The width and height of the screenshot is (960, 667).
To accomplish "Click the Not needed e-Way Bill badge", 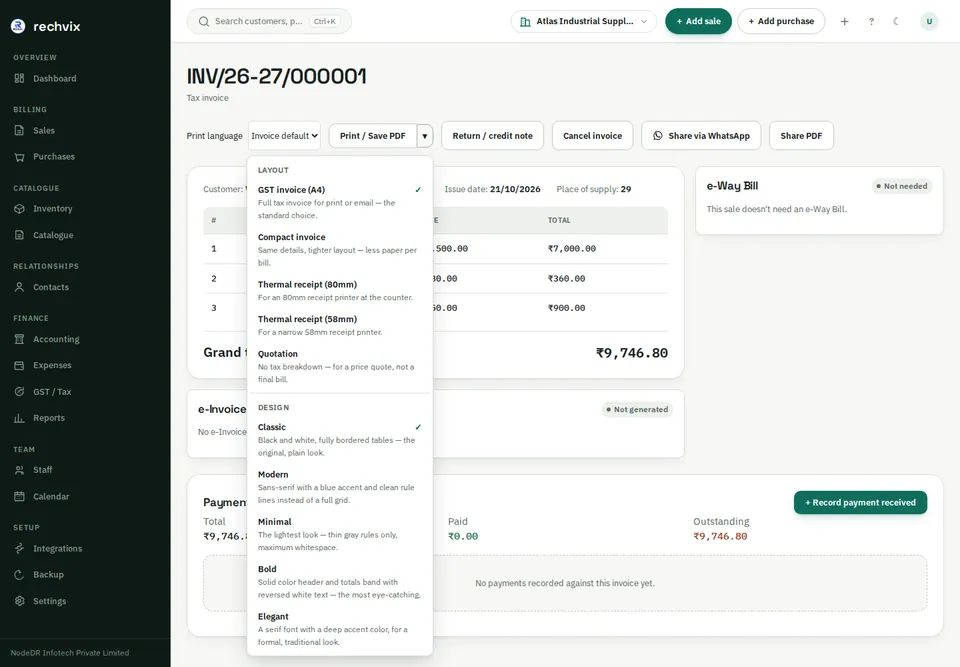I will tap(902, 186).
